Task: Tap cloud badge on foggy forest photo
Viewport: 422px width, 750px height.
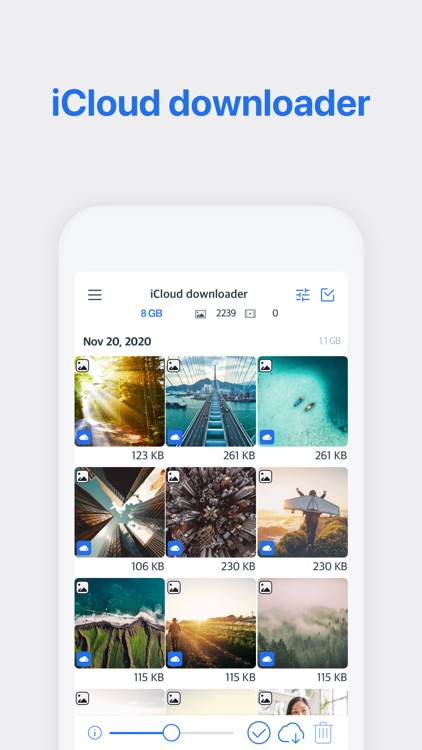Action: click(x=267, y=659)
